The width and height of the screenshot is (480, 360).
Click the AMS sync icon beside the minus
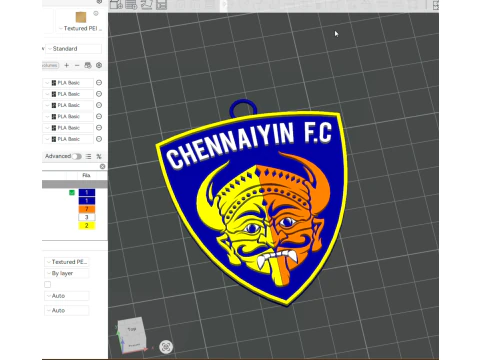coord(88,65)
